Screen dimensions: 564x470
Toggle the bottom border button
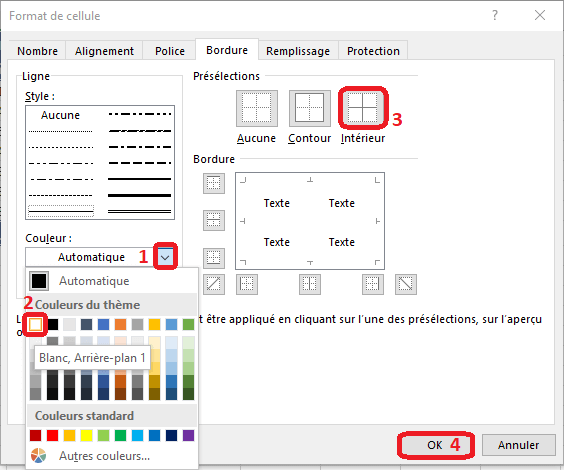[214, 258]
